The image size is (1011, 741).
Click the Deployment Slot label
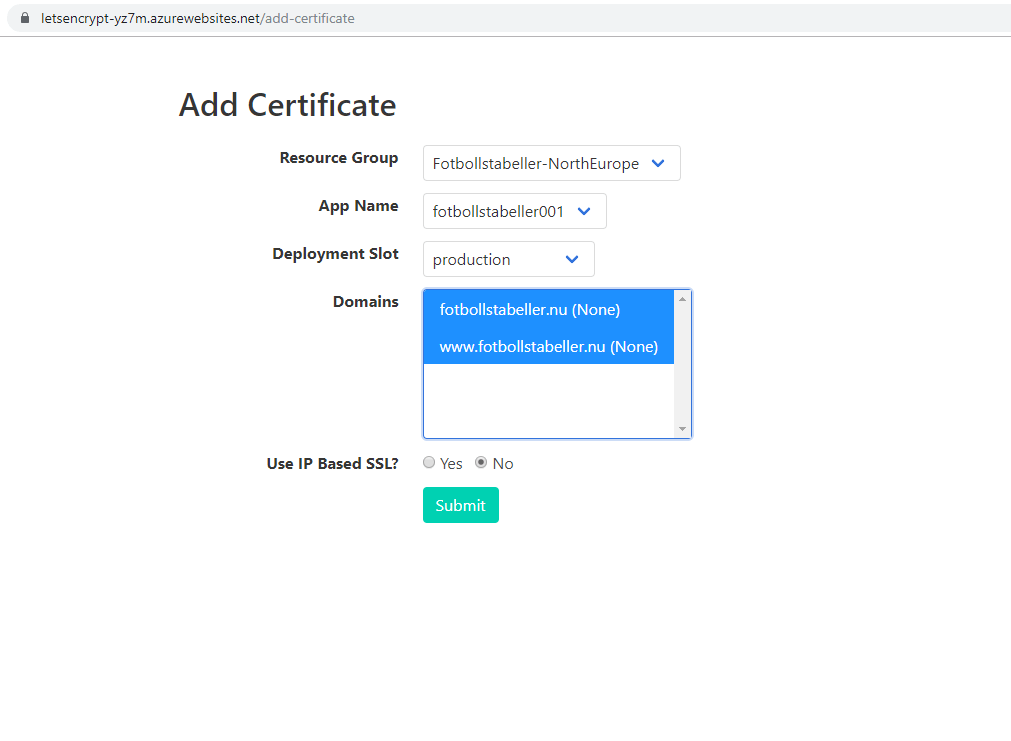(x=335, y=254)
